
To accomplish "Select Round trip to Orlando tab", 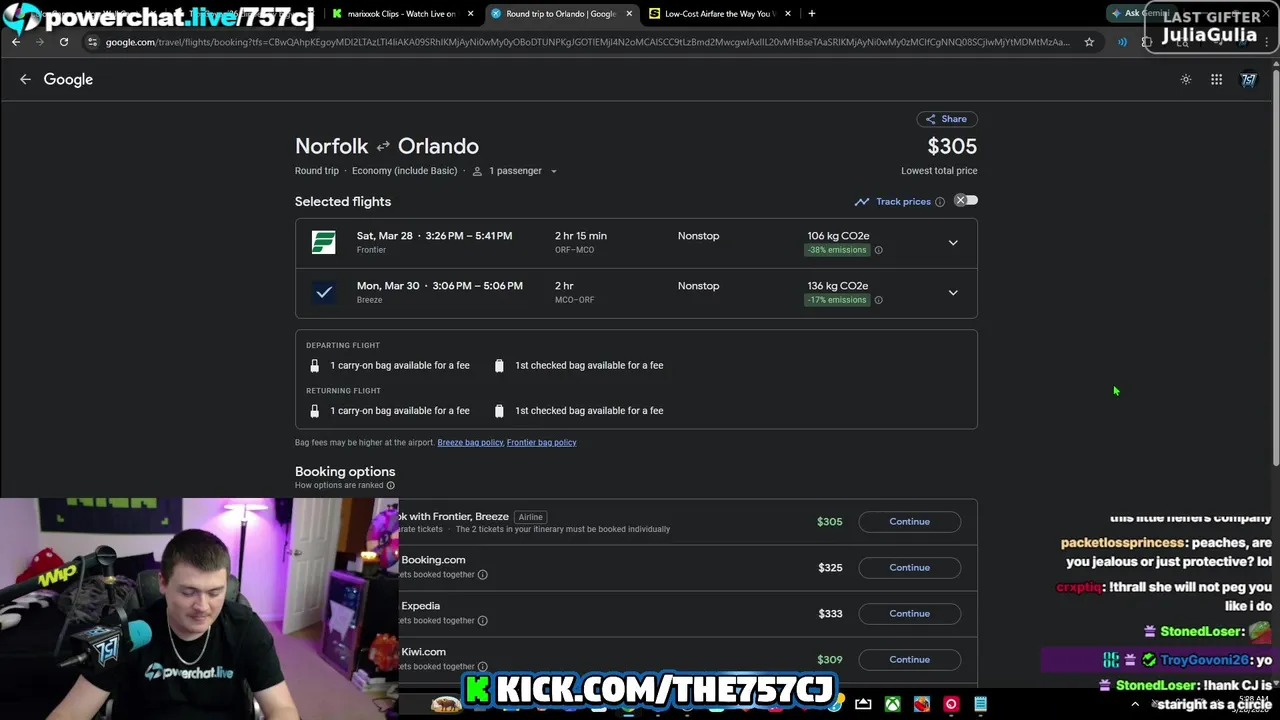I will coord(560,14).
